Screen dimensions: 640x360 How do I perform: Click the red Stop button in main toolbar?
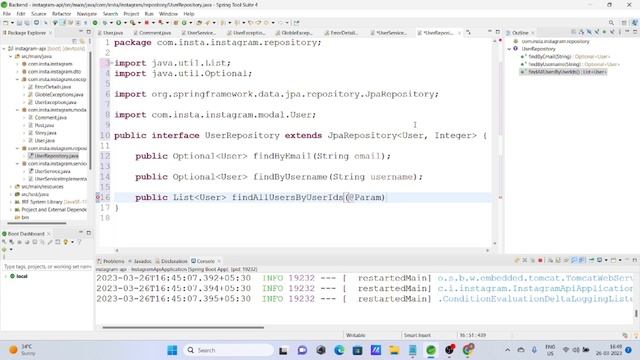point(147,23)
